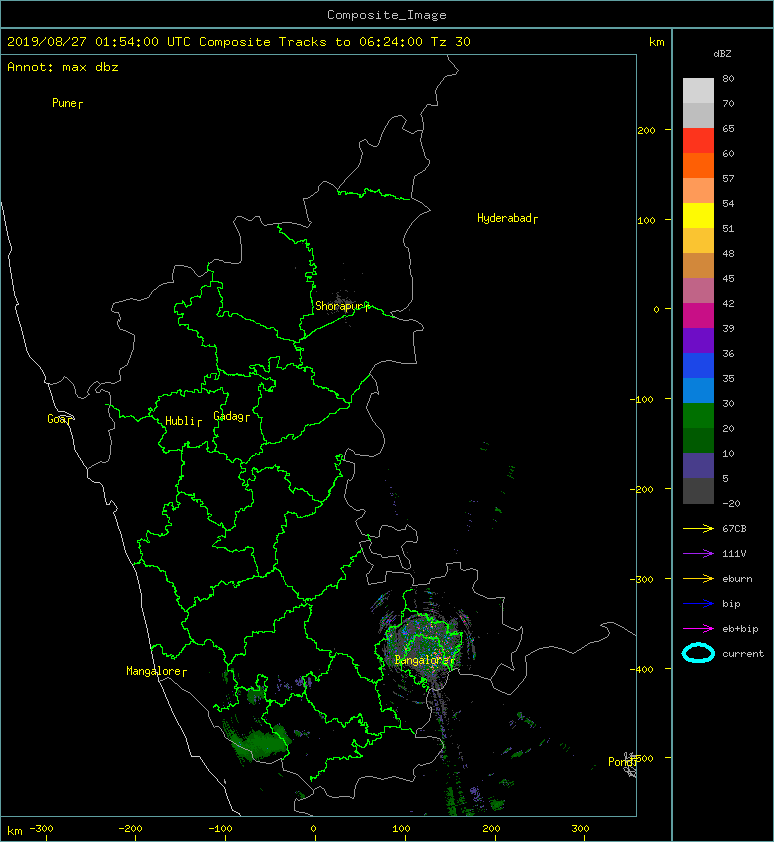Click the Bangalore city label
The width and height of the screenshot is (774, 842).
click(424, 660)
